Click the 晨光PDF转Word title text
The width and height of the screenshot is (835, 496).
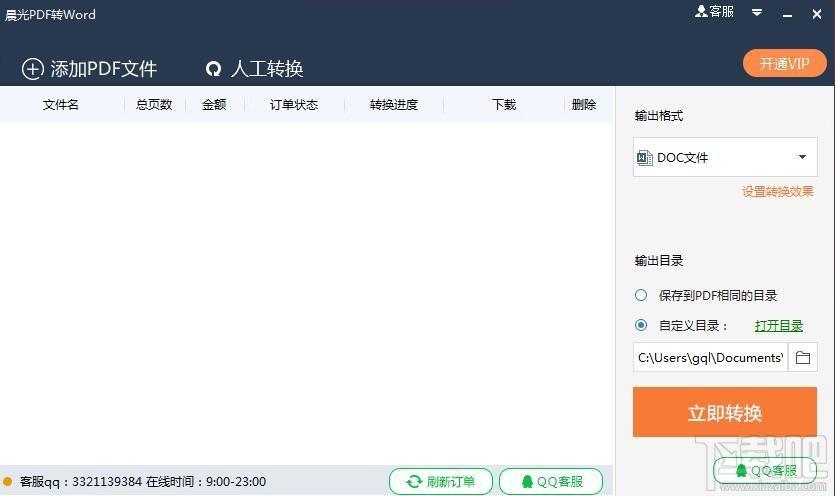pos(50,14)
